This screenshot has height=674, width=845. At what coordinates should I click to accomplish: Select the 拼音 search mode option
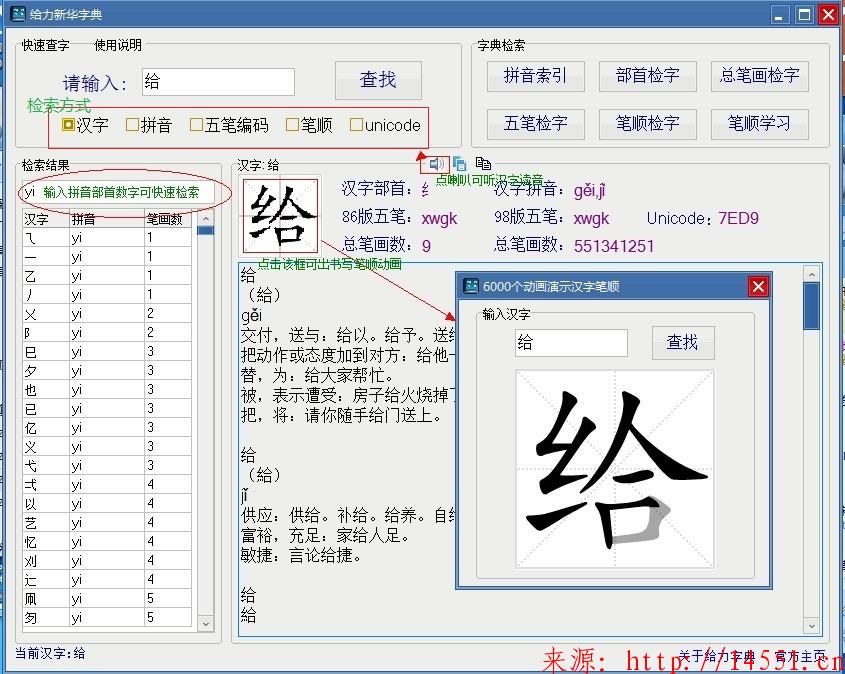click(x=132, y=125)
